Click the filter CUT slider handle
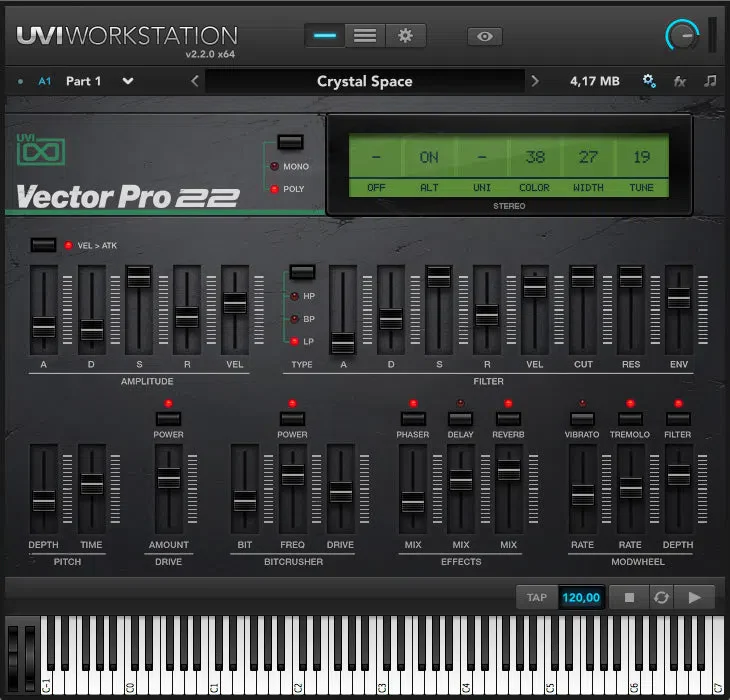 [x=583, y=277]
